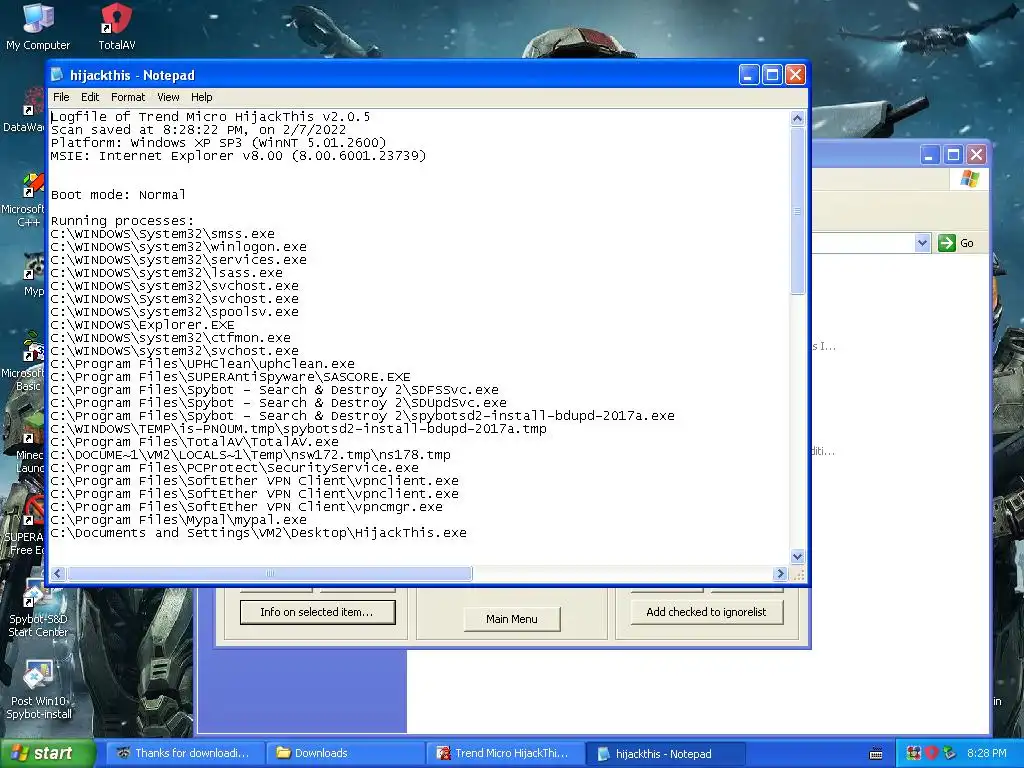Select the SUPERAntiSpyware Free Edition desktop icon
This screenshot has width=1024, height=768.
(24, 526)
